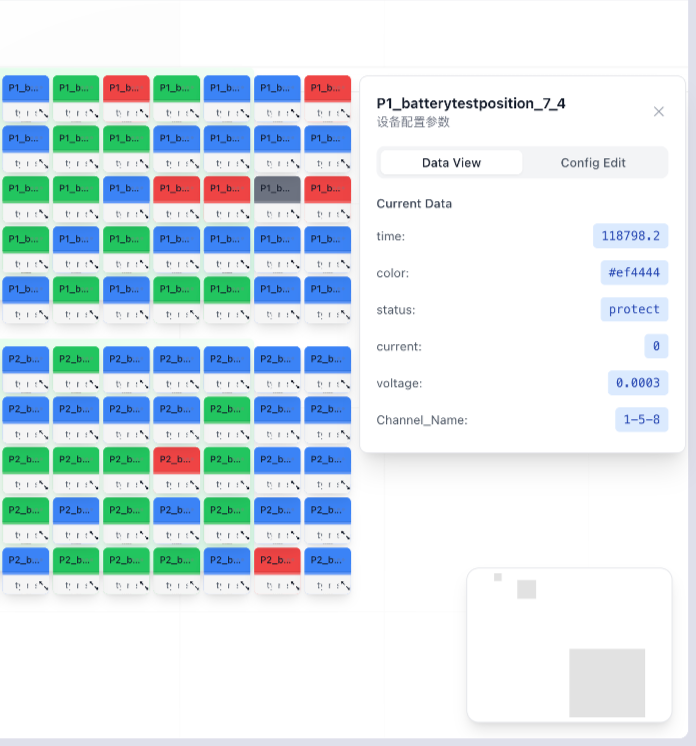The height and width of the screenshot is (746, 696).
Task: Select the red P2 node in the bottom row
Action: pos(277,559)
